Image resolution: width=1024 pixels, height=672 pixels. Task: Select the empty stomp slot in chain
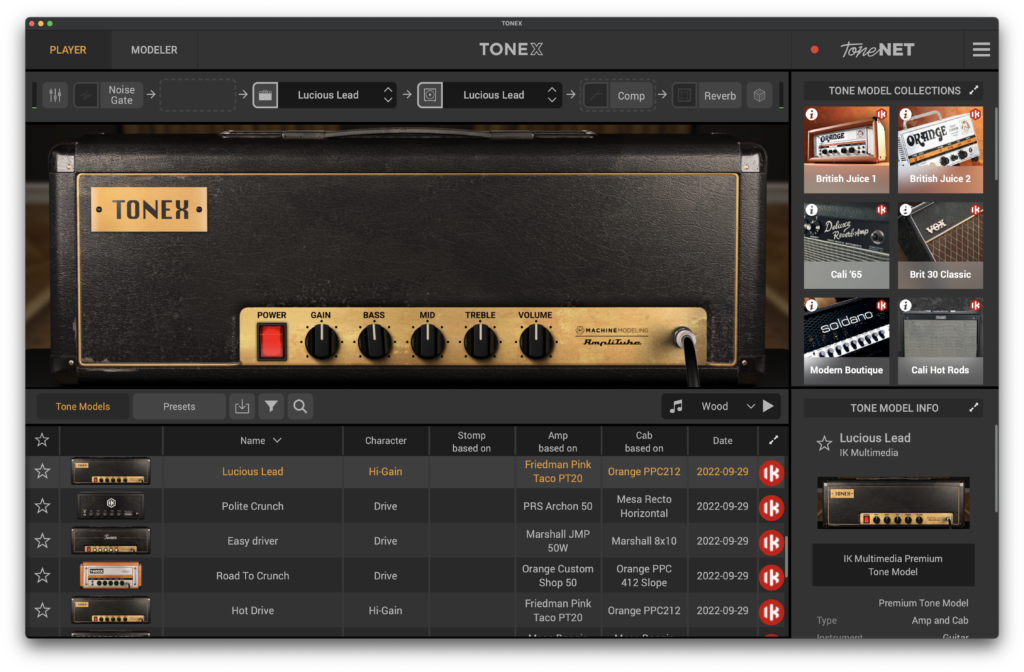pos(197,95)
